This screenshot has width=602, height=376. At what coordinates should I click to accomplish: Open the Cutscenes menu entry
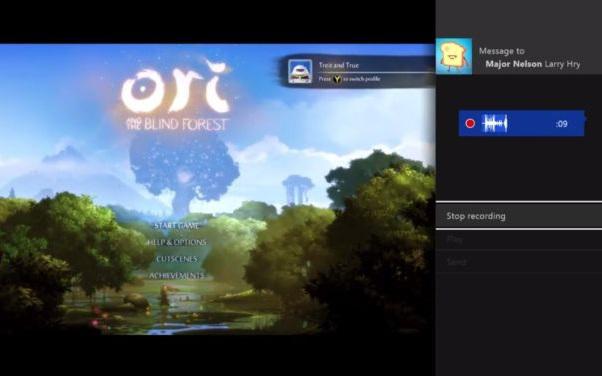tap(177, 259)
